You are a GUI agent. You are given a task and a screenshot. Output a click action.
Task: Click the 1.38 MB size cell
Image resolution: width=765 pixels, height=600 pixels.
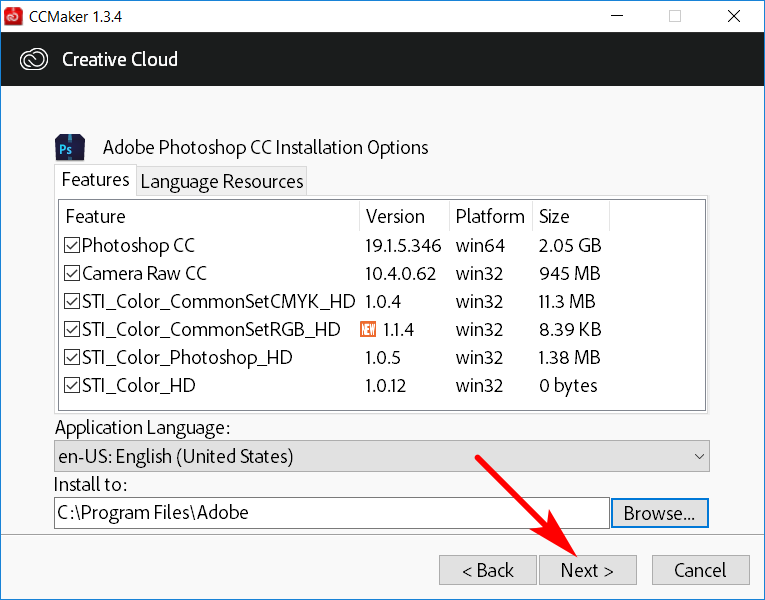[x=569, y=358]
